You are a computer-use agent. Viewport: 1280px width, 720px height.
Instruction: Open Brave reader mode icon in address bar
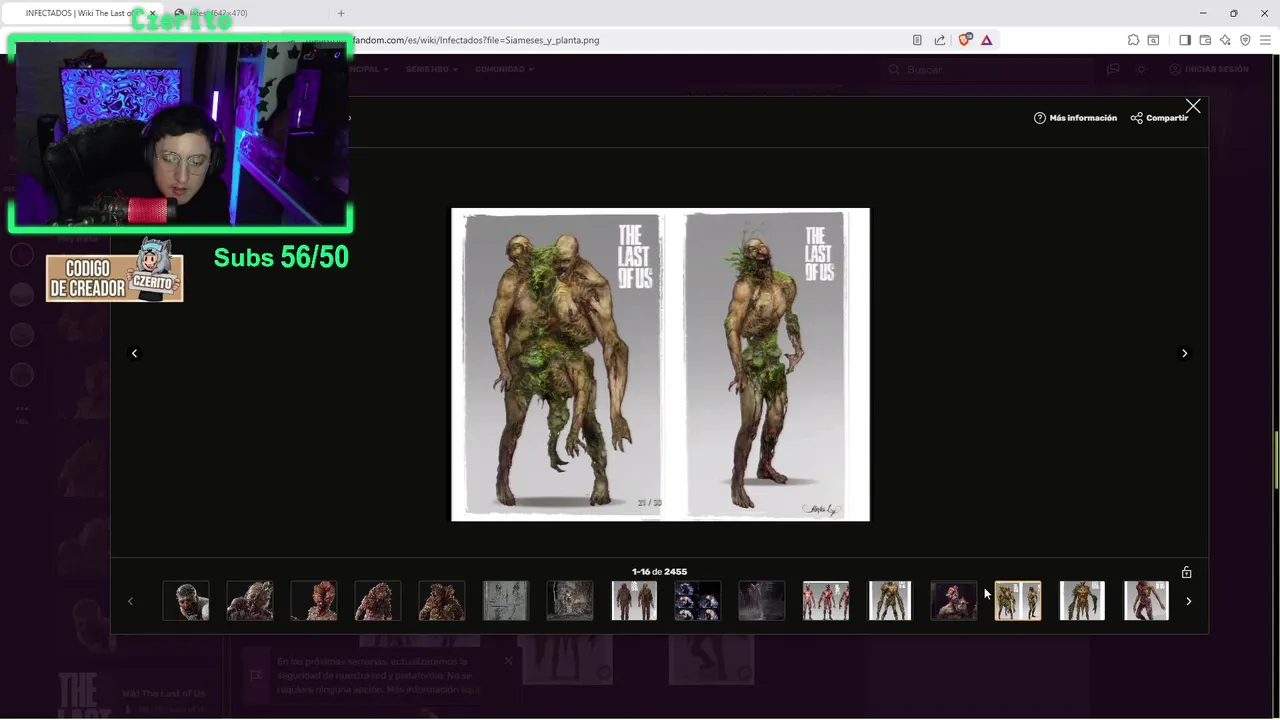click(x=917, y=40)
